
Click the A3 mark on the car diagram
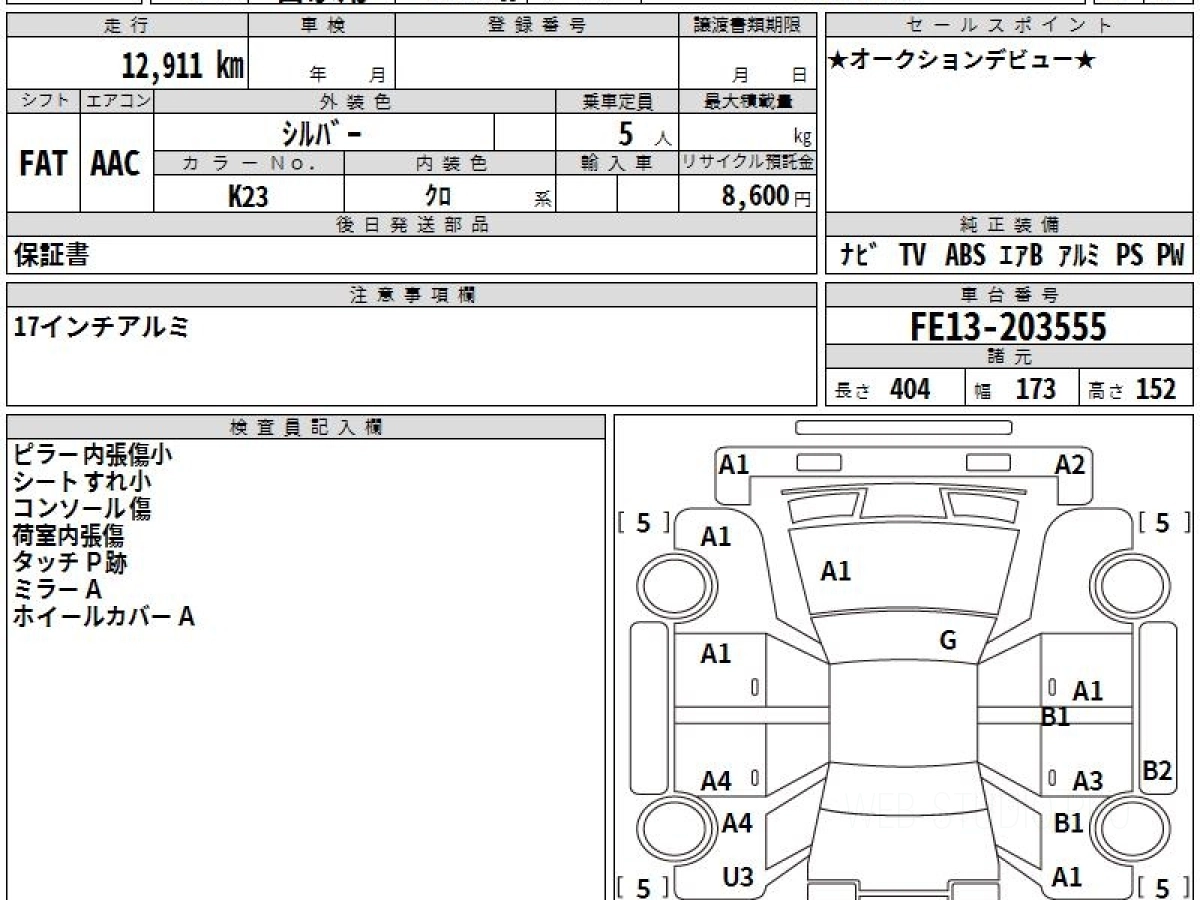(x=1087, y=781)
